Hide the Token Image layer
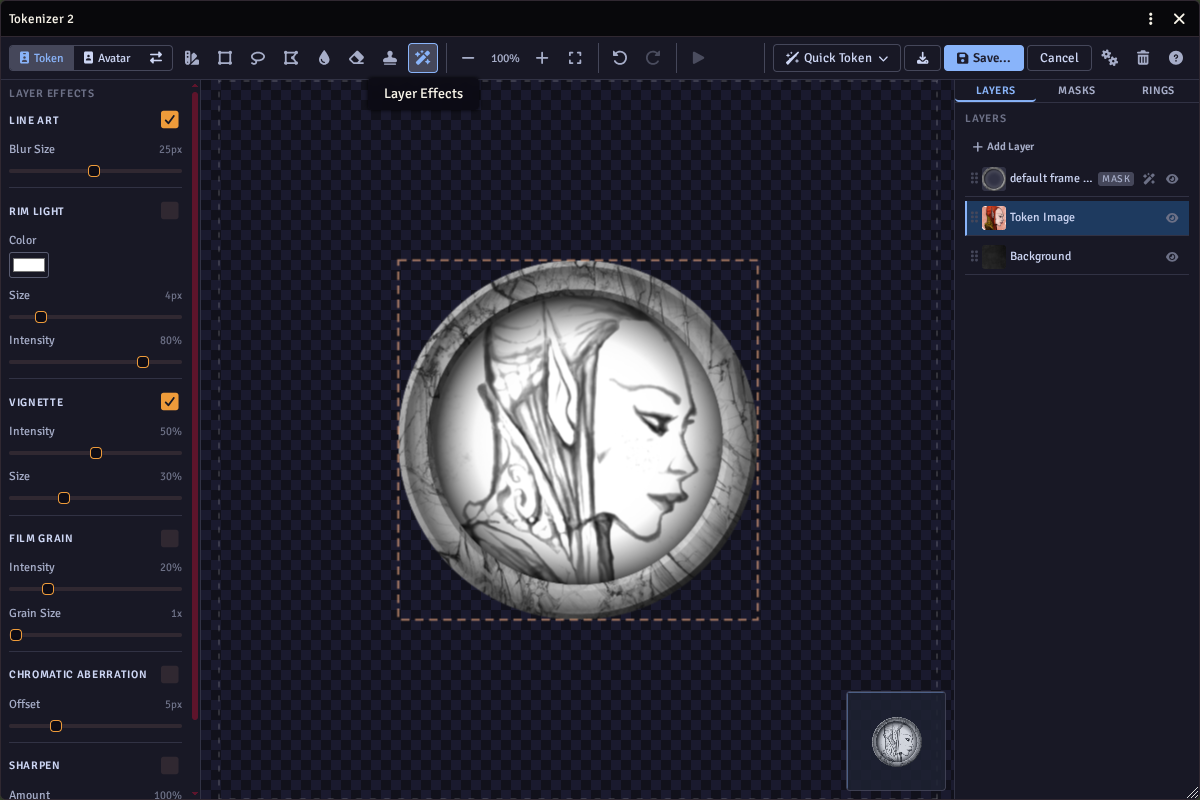The height and width of the screenshot is (800, 1200). tap(1172, 218)
